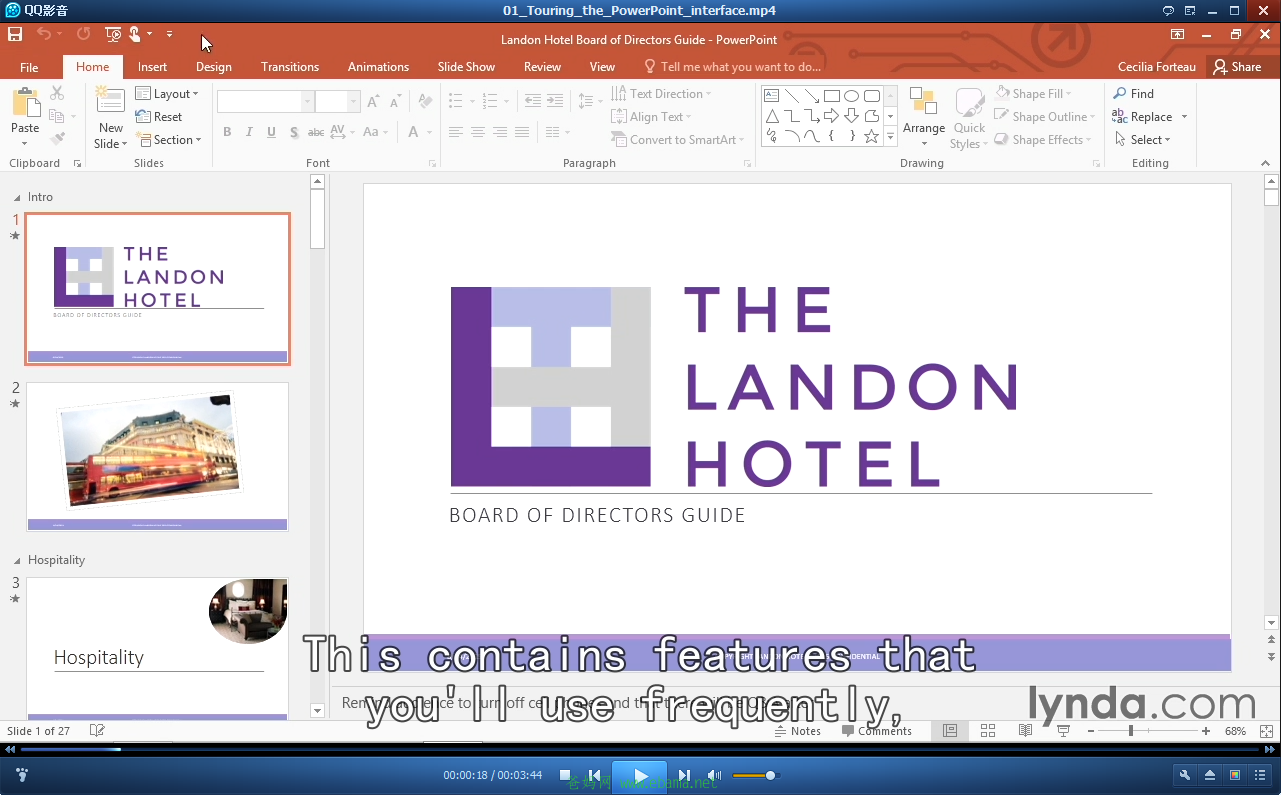The width and height of the screenshot is (1281, 795).
Task: Switch to the Animations tab
Action: click(378, 67)
